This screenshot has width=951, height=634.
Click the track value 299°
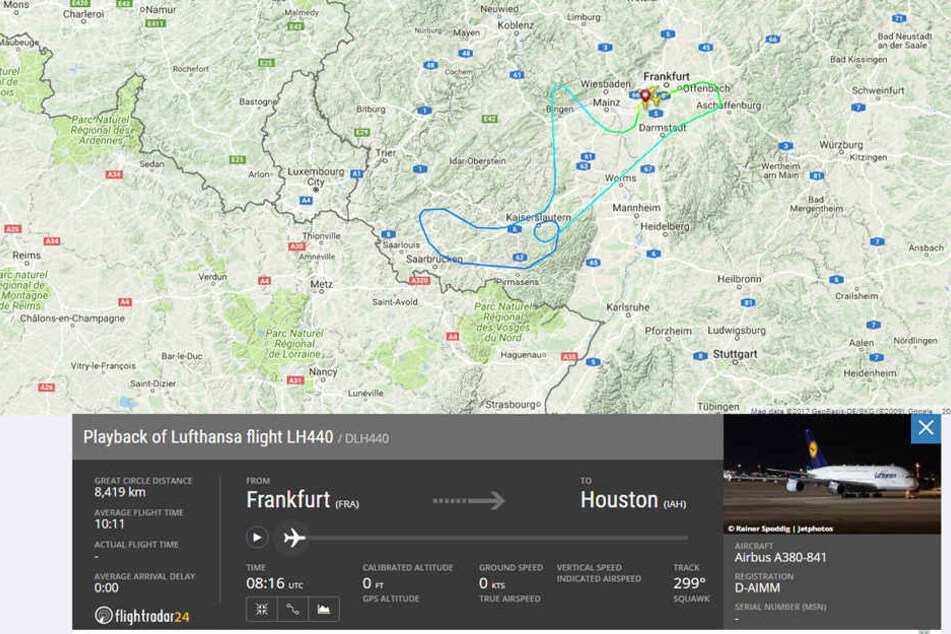pos(689,583)
